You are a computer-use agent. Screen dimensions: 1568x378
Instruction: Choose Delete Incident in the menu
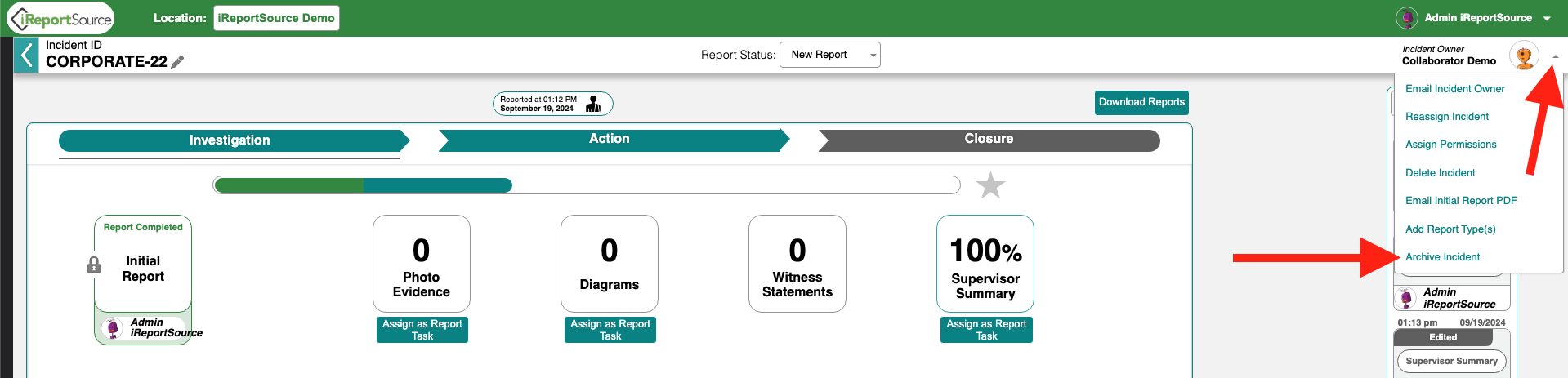click(x=1440, y=173)
